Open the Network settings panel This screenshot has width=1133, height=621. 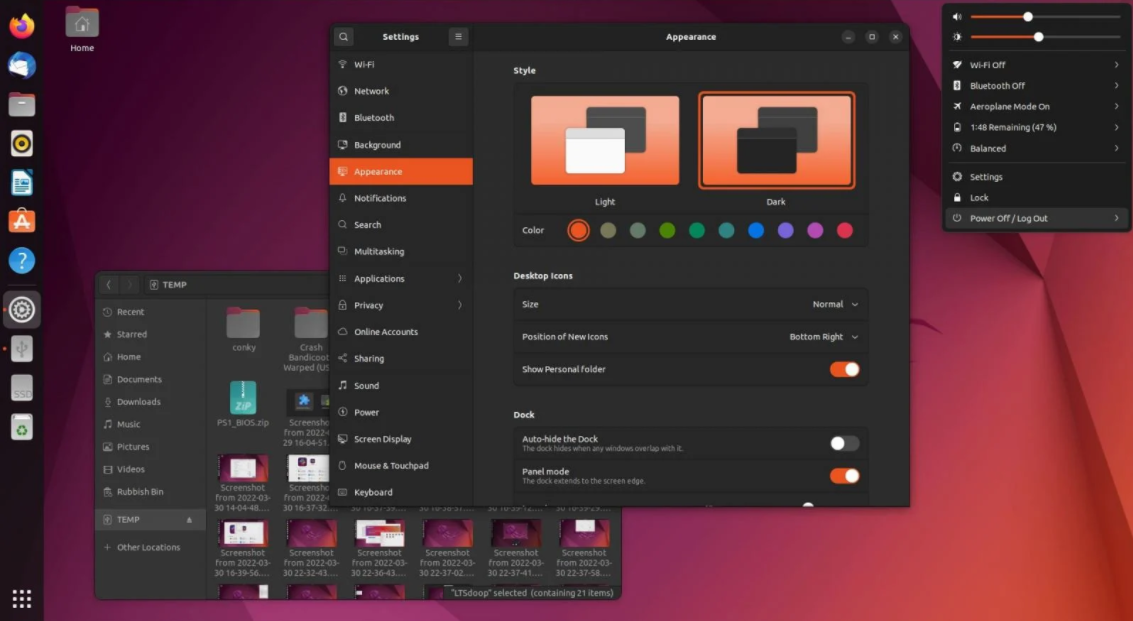pos(401,91)
